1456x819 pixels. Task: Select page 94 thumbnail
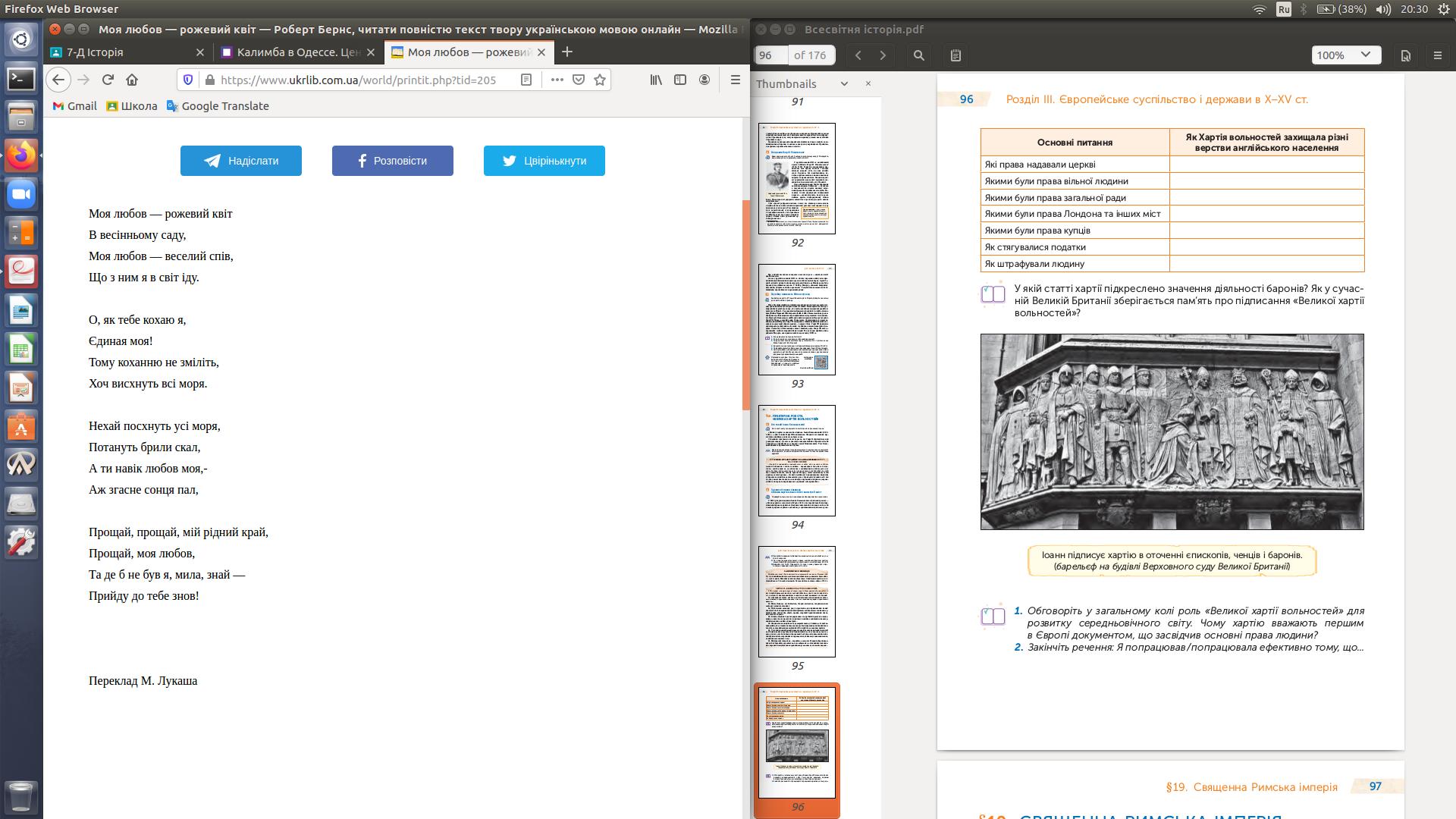point(797,460)
